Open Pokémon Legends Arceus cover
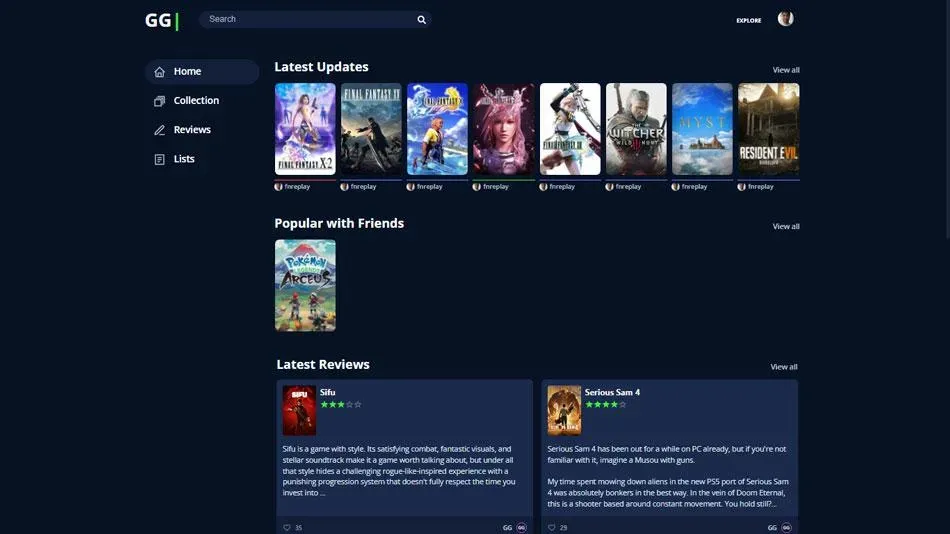The height and width of the screenshot is (534, 950). (305, 285)
